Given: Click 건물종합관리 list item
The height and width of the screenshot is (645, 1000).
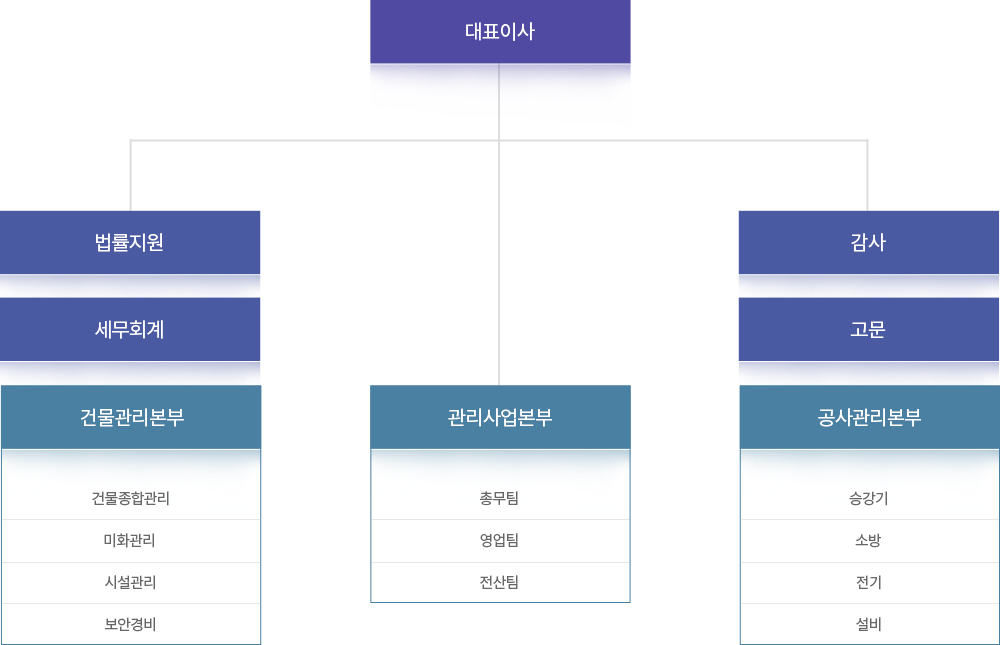Looking at the screenshot, I should (131, 498).
